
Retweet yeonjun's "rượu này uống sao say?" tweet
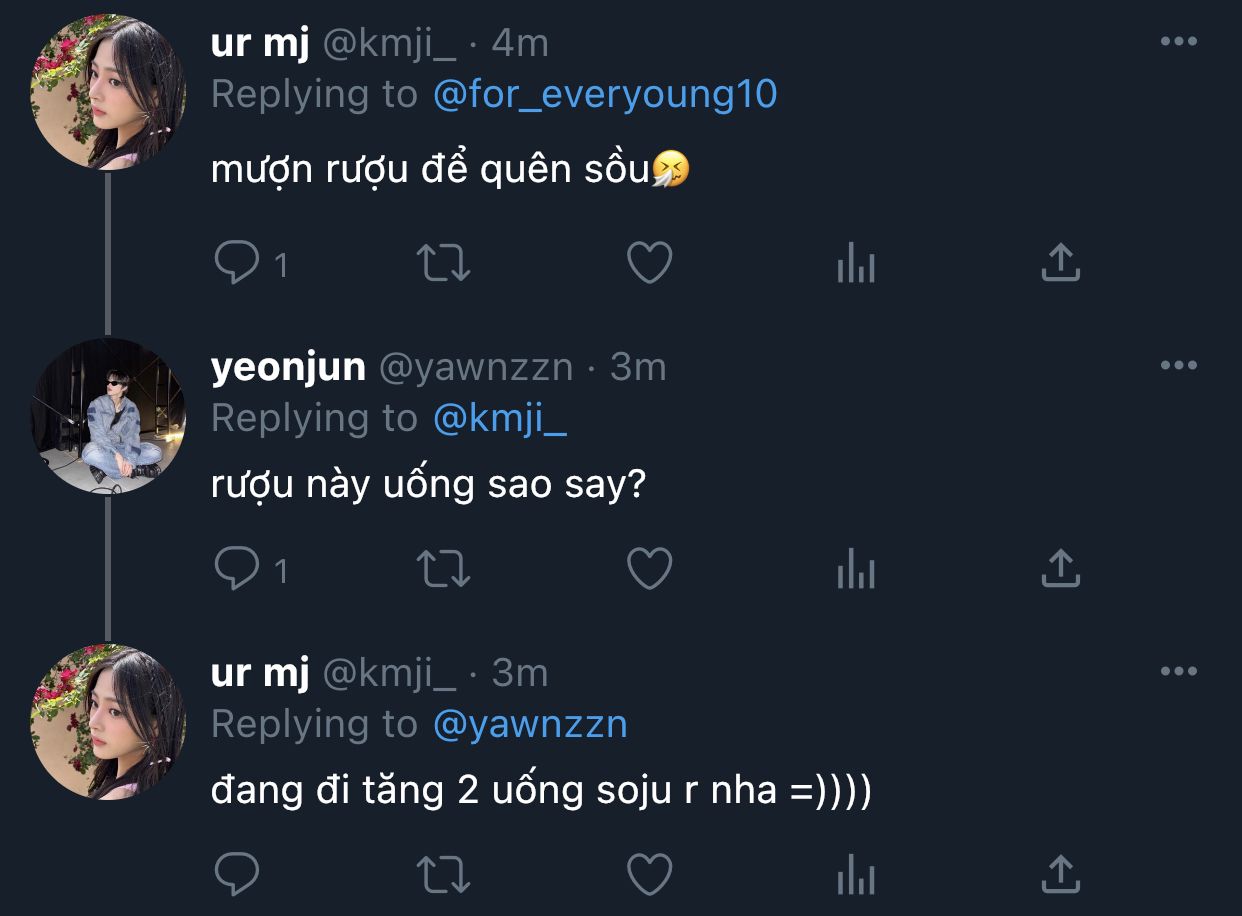pos(443,569)
